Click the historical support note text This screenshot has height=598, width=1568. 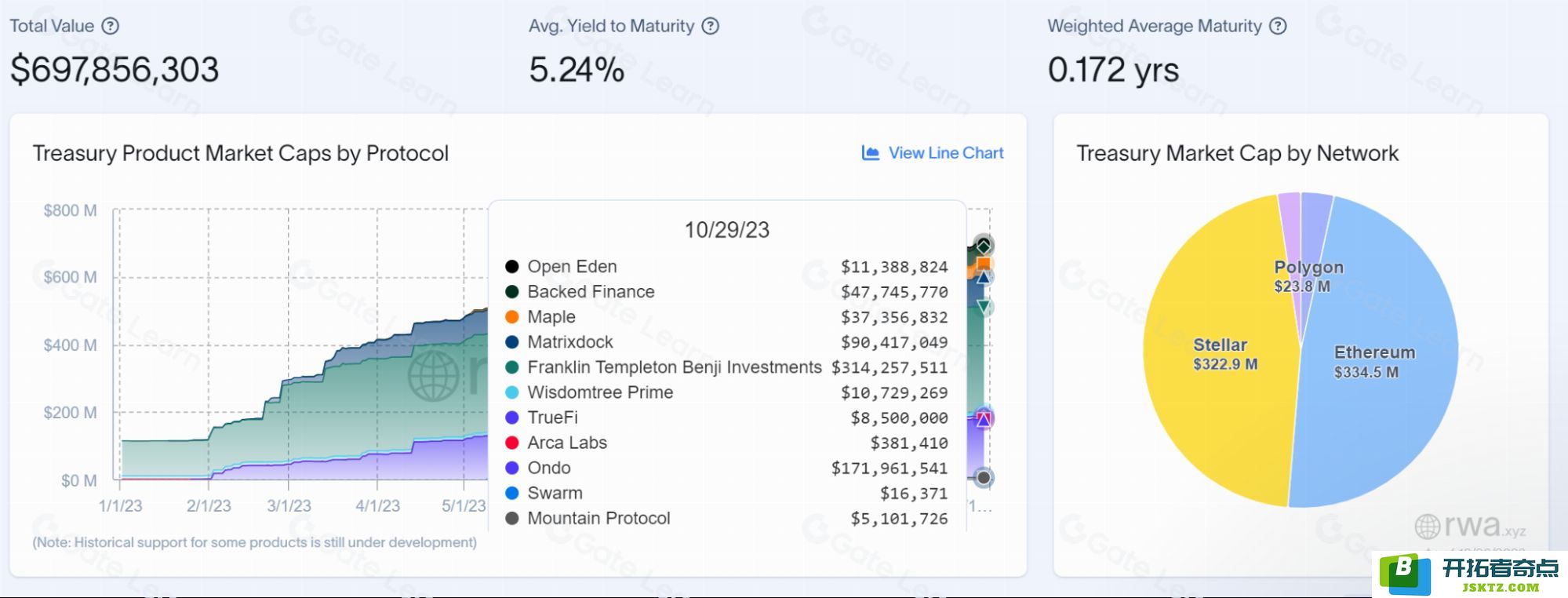tap(254, 542)
